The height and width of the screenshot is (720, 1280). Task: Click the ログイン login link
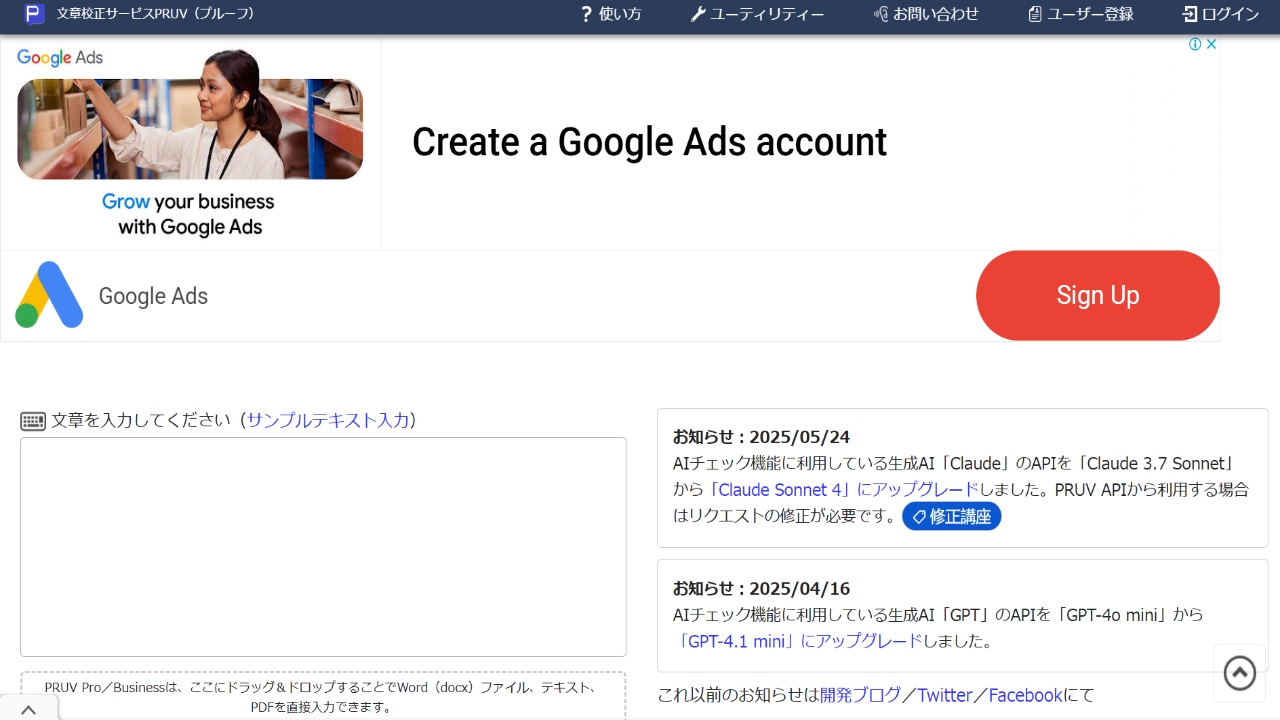1221,14
